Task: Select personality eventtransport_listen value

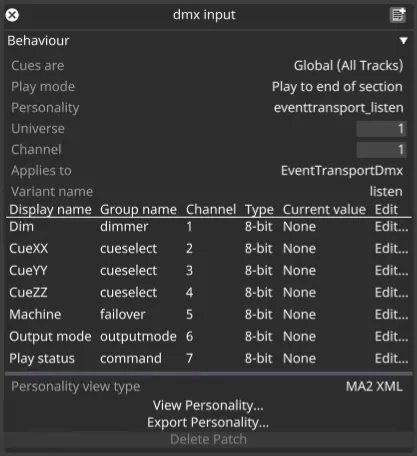Action: 339,108
